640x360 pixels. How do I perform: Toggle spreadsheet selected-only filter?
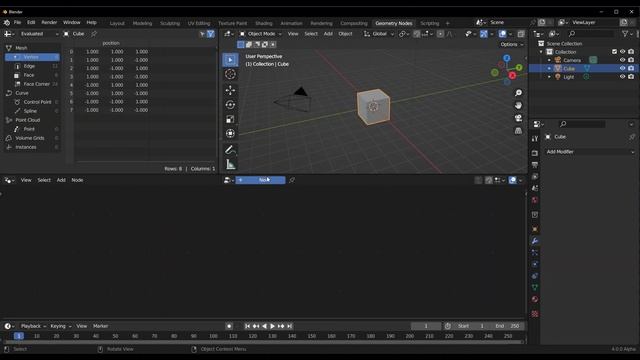(202, 34)
